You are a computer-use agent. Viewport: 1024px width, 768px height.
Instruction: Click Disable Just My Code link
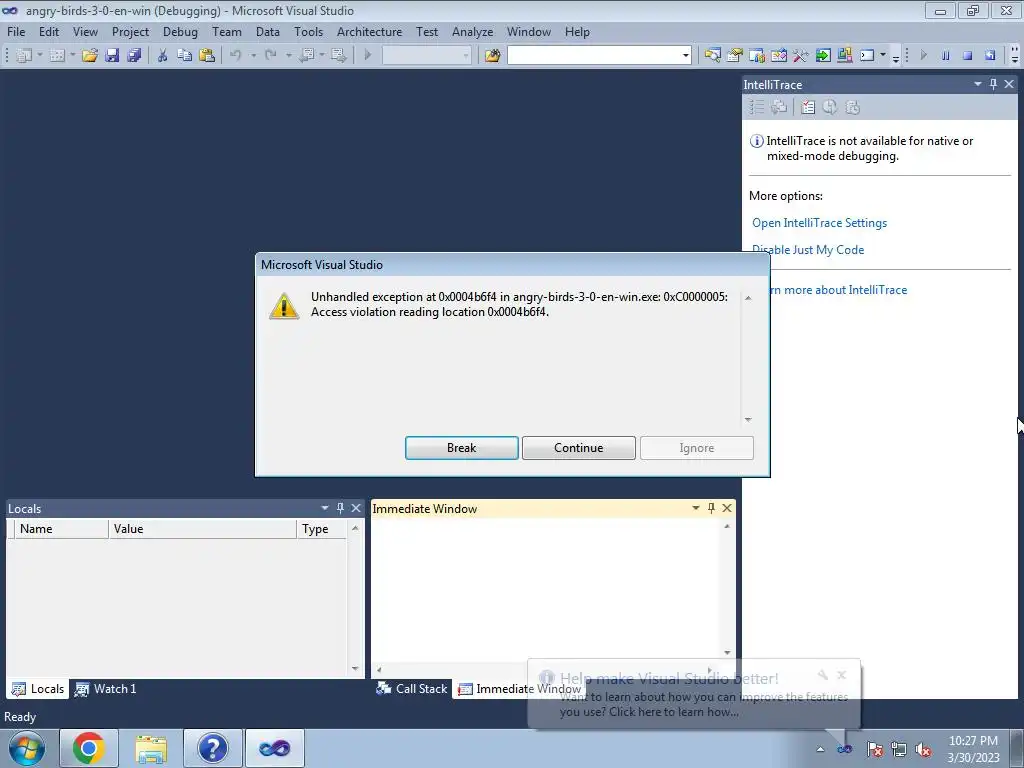(808, 249)
